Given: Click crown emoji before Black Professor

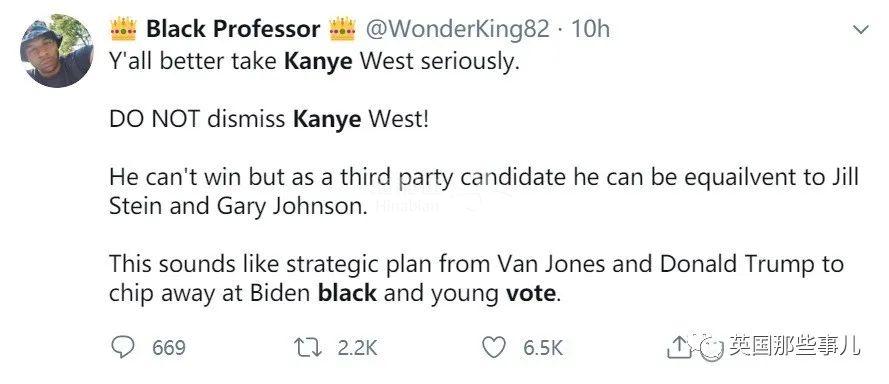Looking at the screenshot, I should tap(124, 28).
